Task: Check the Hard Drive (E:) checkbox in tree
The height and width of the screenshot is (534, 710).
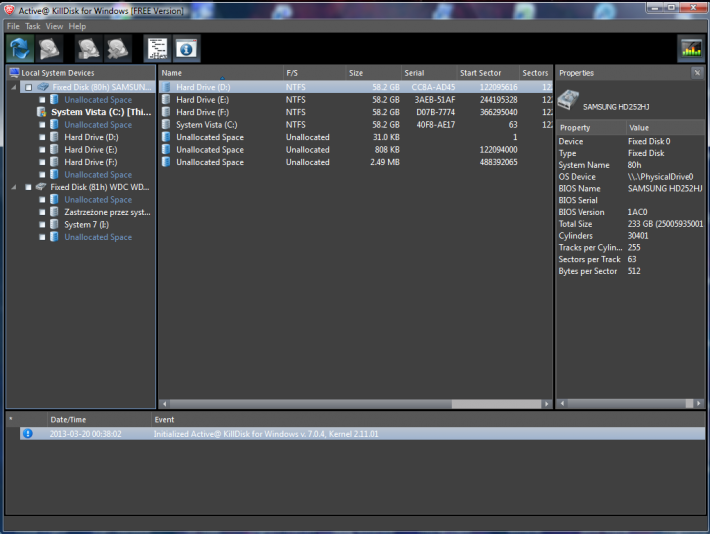Action: coord(42,149)
